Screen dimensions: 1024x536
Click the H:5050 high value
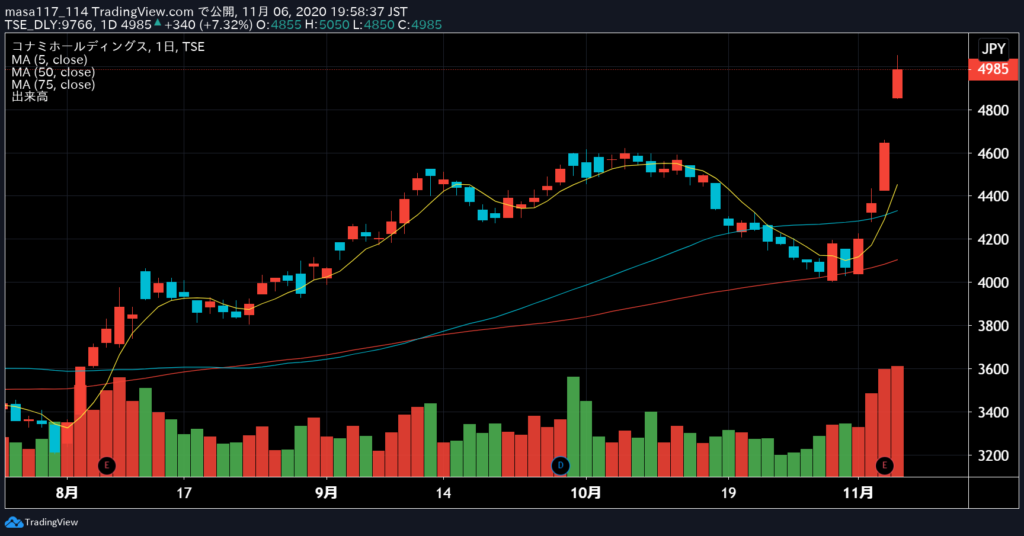pyautogui.click(x=327, y=25)
